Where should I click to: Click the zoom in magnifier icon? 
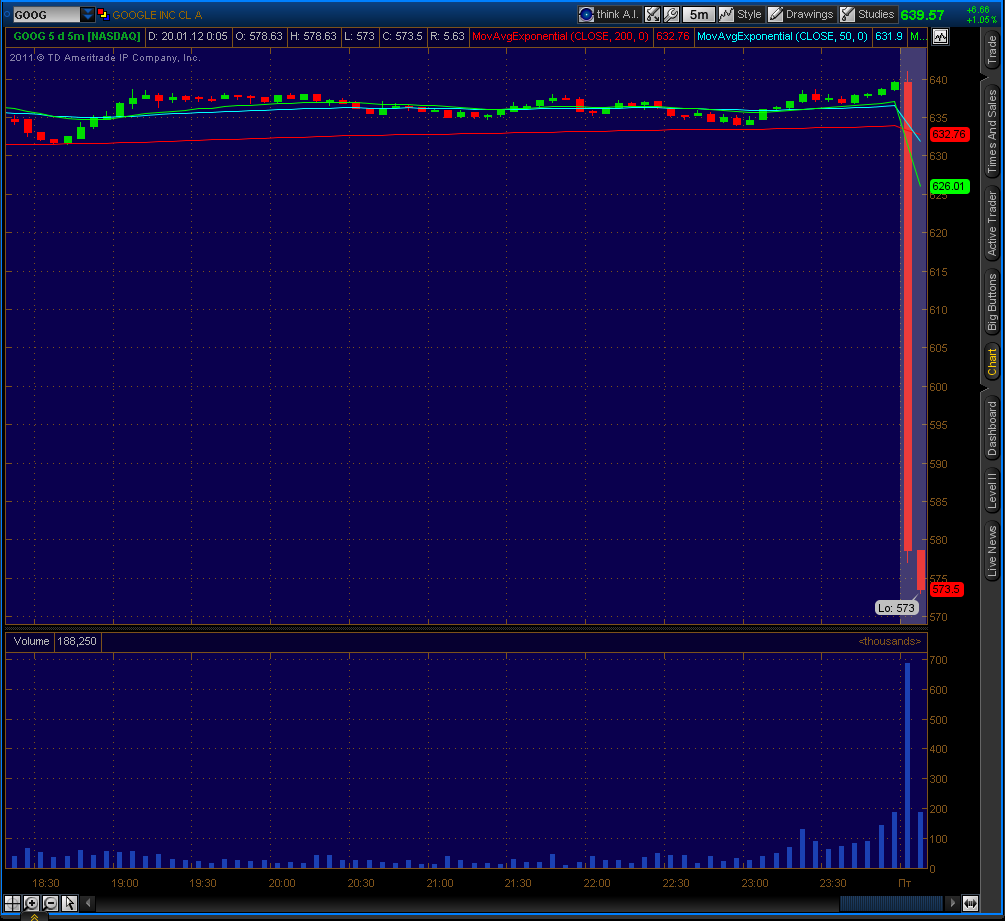tap(31, 903)
